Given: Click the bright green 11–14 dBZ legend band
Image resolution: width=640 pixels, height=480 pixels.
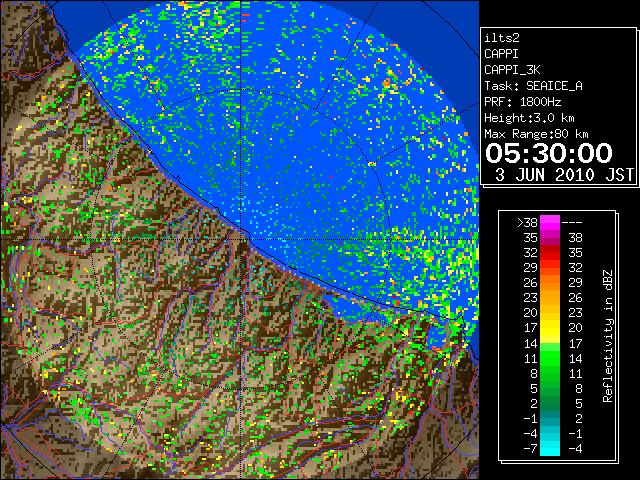Looking at the screenshot, I should pos(550,358).
